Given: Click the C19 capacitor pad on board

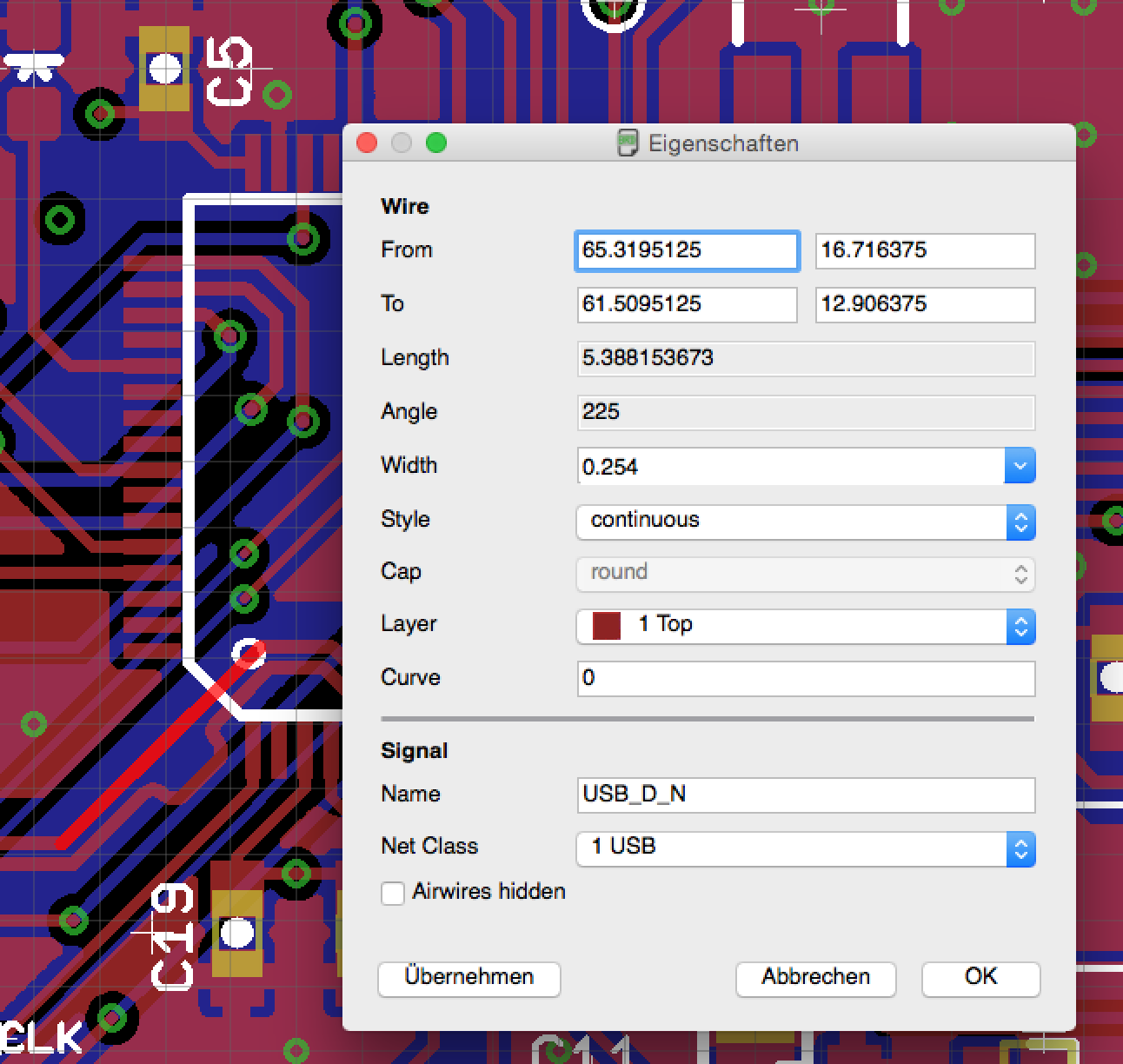Looking at the screenshot, I should [236, 934].
